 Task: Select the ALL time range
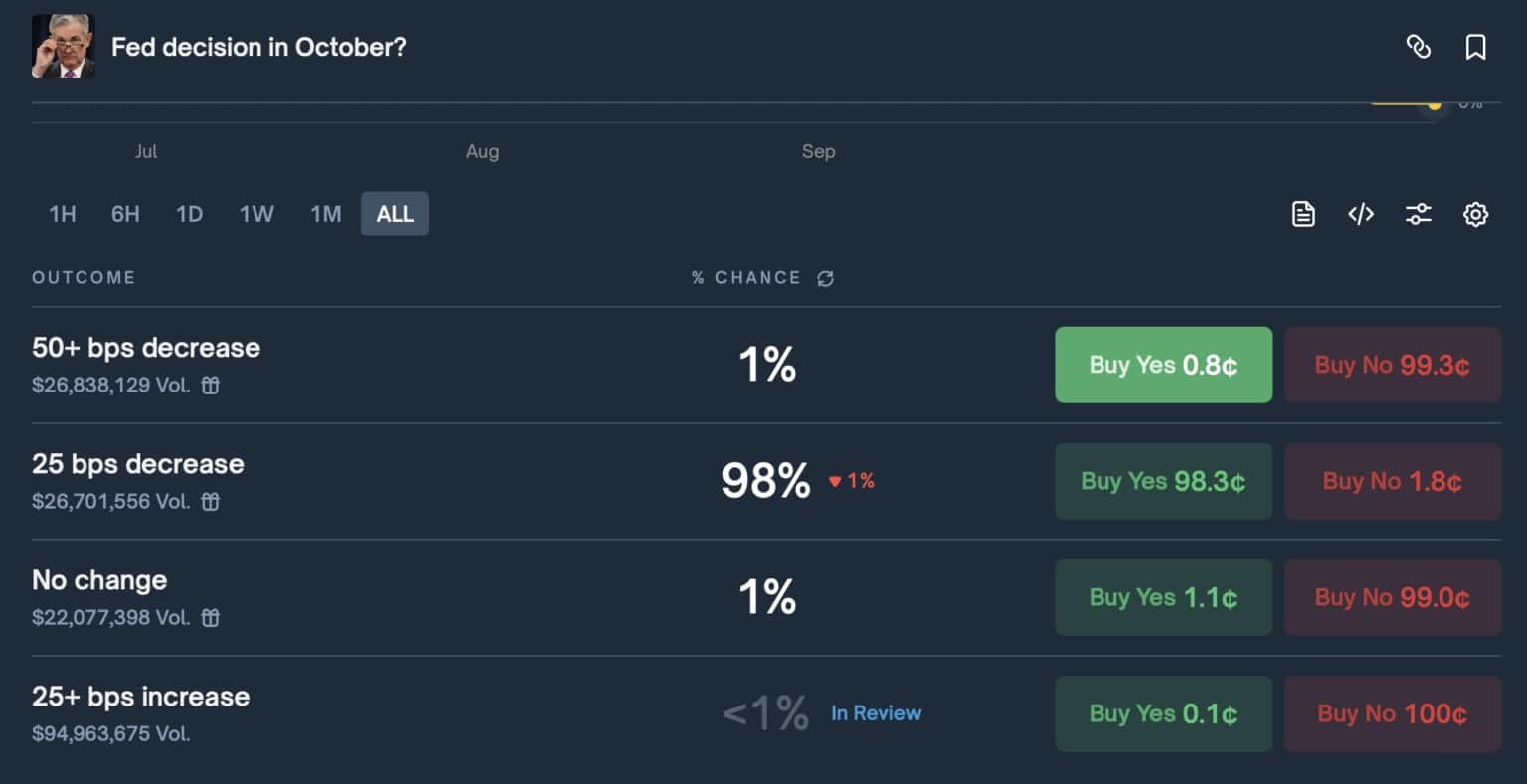(395, 214)
